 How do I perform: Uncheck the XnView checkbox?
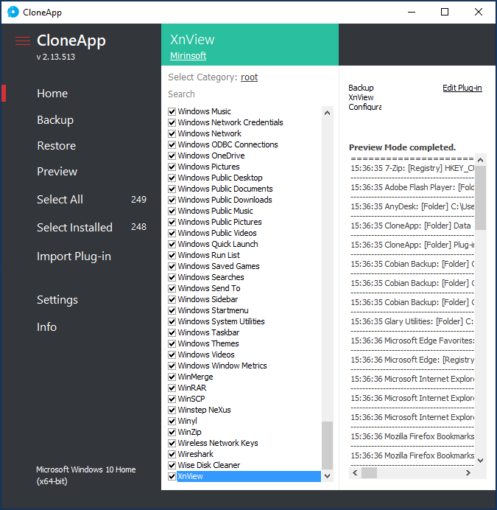pos(172,476)
